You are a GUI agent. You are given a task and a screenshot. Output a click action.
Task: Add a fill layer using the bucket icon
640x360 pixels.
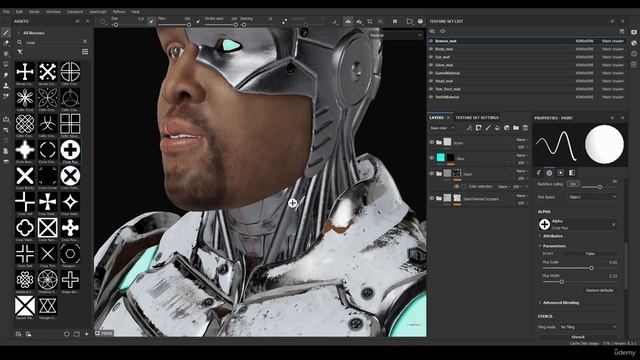[x=497, y=128]
